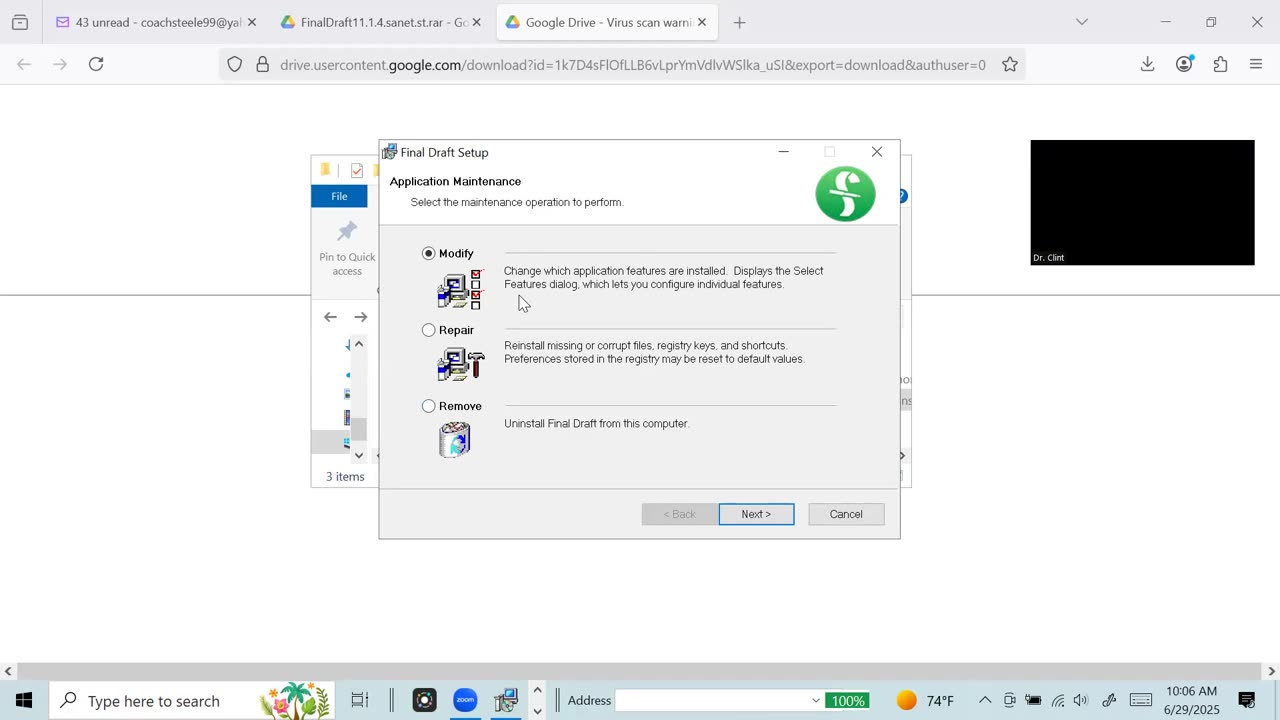Switch to the '43 unread' mail tab
Viewport: 1280px width, 720px height.
click(149, 22)
